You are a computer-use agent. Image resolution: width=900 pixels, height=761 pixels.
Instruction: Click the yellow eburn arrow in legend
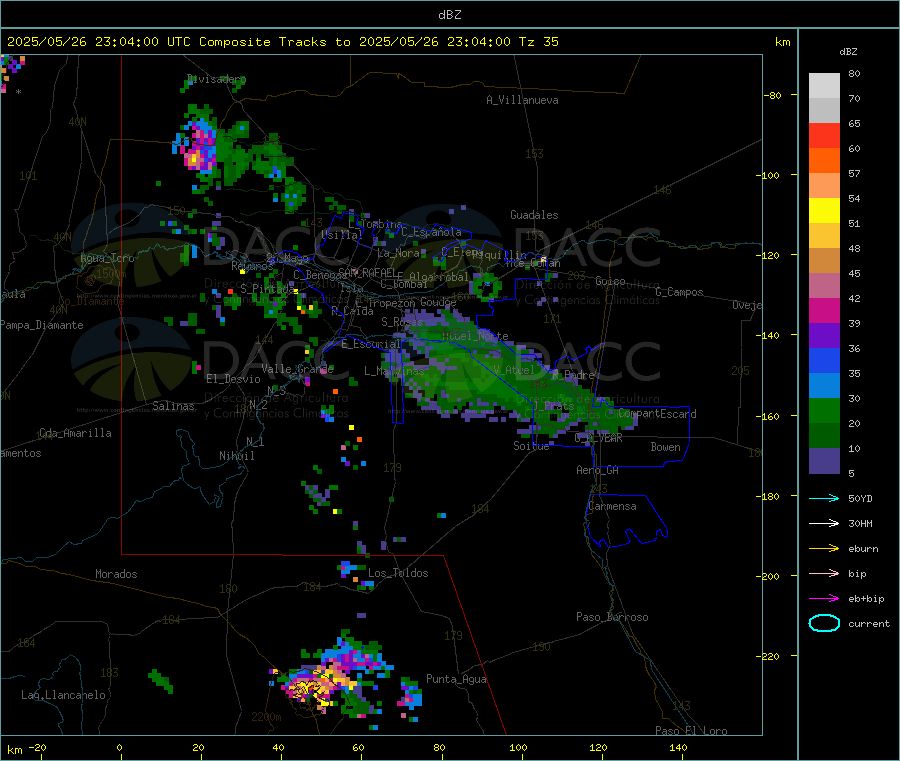click(x=824, y=549)
